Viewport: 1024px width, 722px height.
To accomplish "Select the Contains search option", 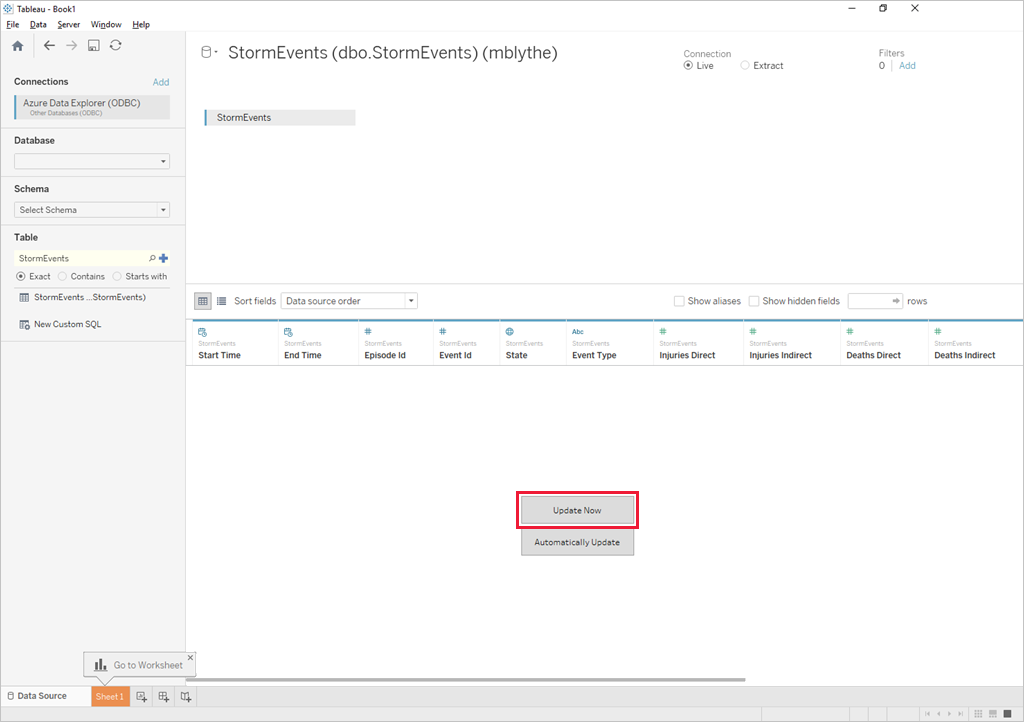I will point(81,276).
